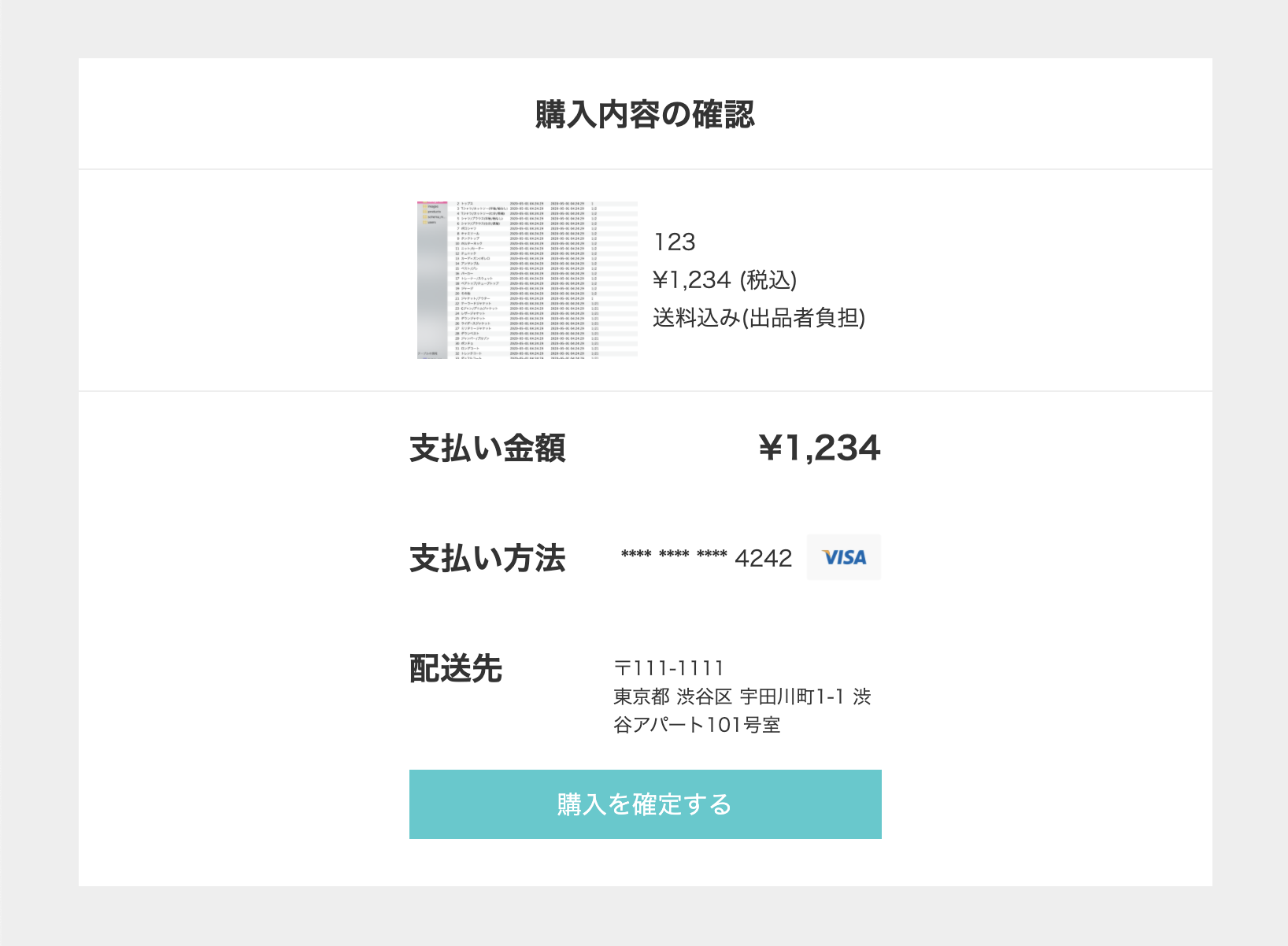Click the VISA card brand logo
The height and width of the screenshot is (946, 1288).
click(x=843, y=557)
